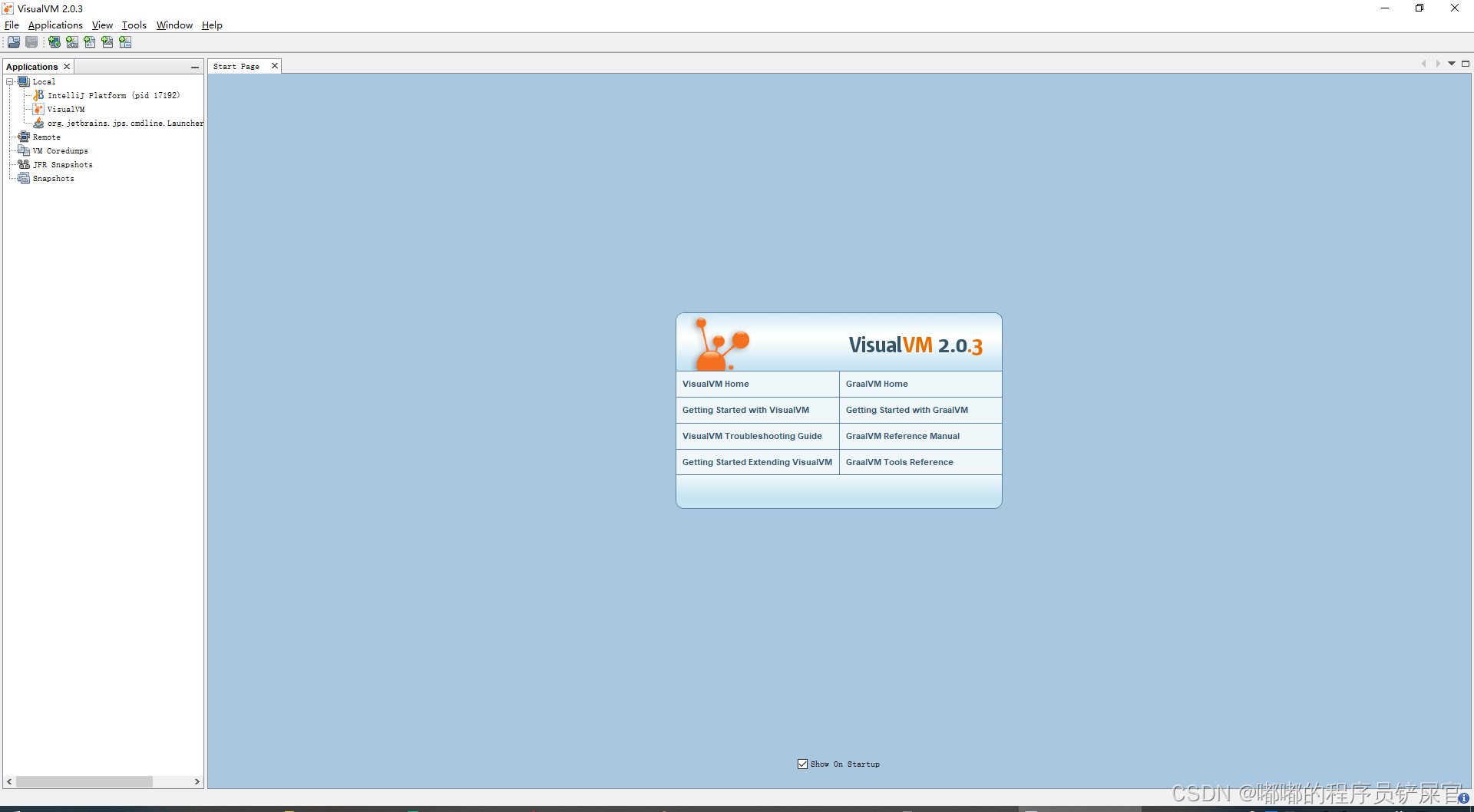Click the Applications panel scroll right arrow
Viewport: 1474px width, 812px height.
(197, 781)
